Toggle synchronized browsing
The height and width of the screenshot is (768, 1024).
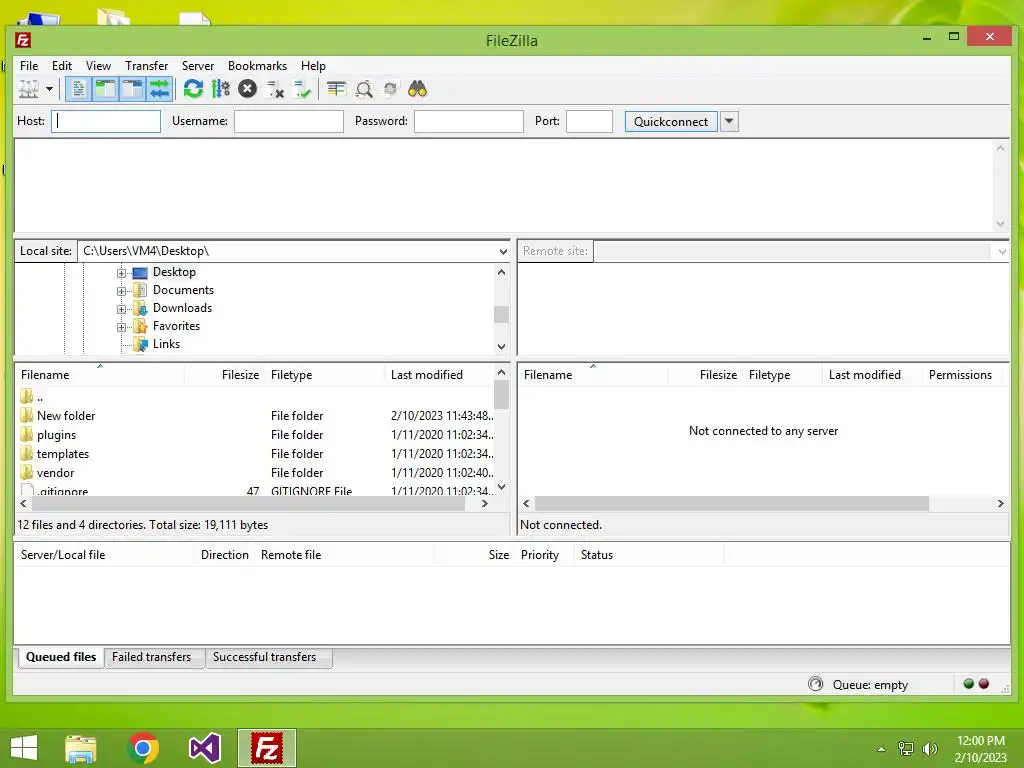click(391, 89)
